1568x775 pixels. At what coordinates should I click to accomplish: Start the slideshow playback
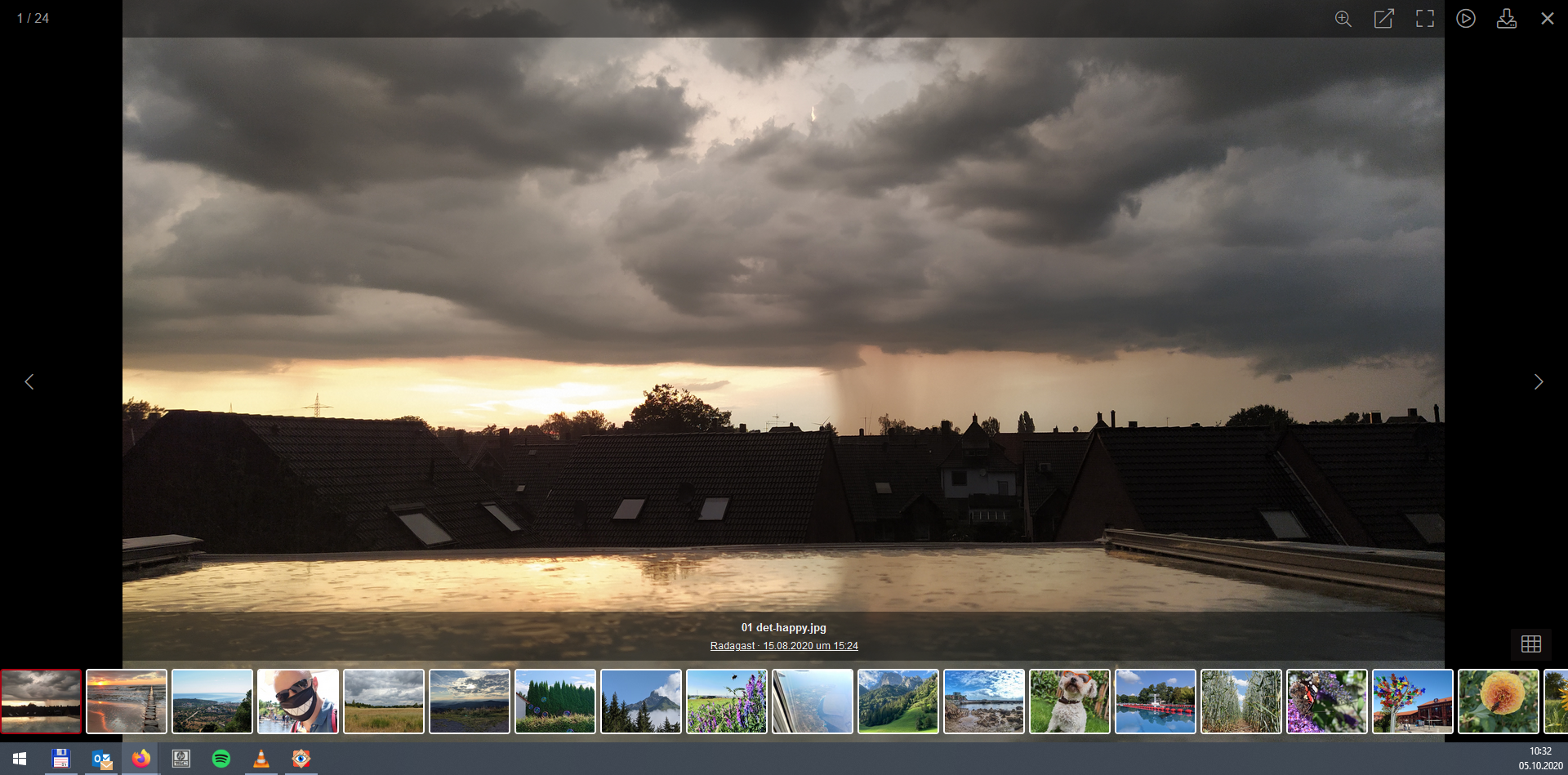click(x=1465, y=19)
